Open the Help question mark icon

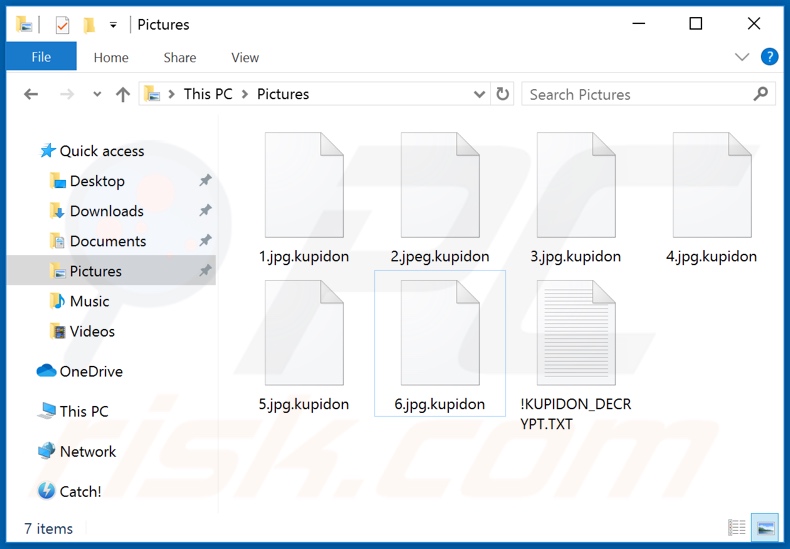tap(769, 57)
